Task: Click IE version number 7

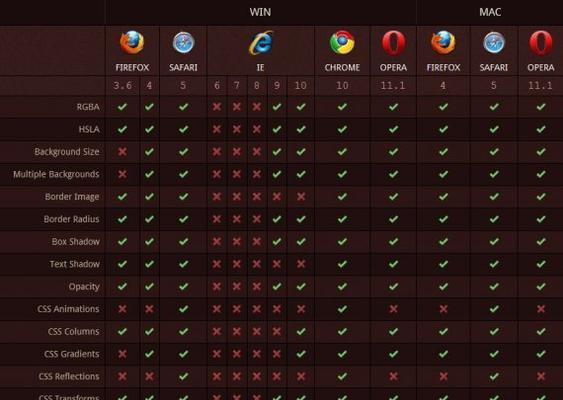Action: point(237,85)
